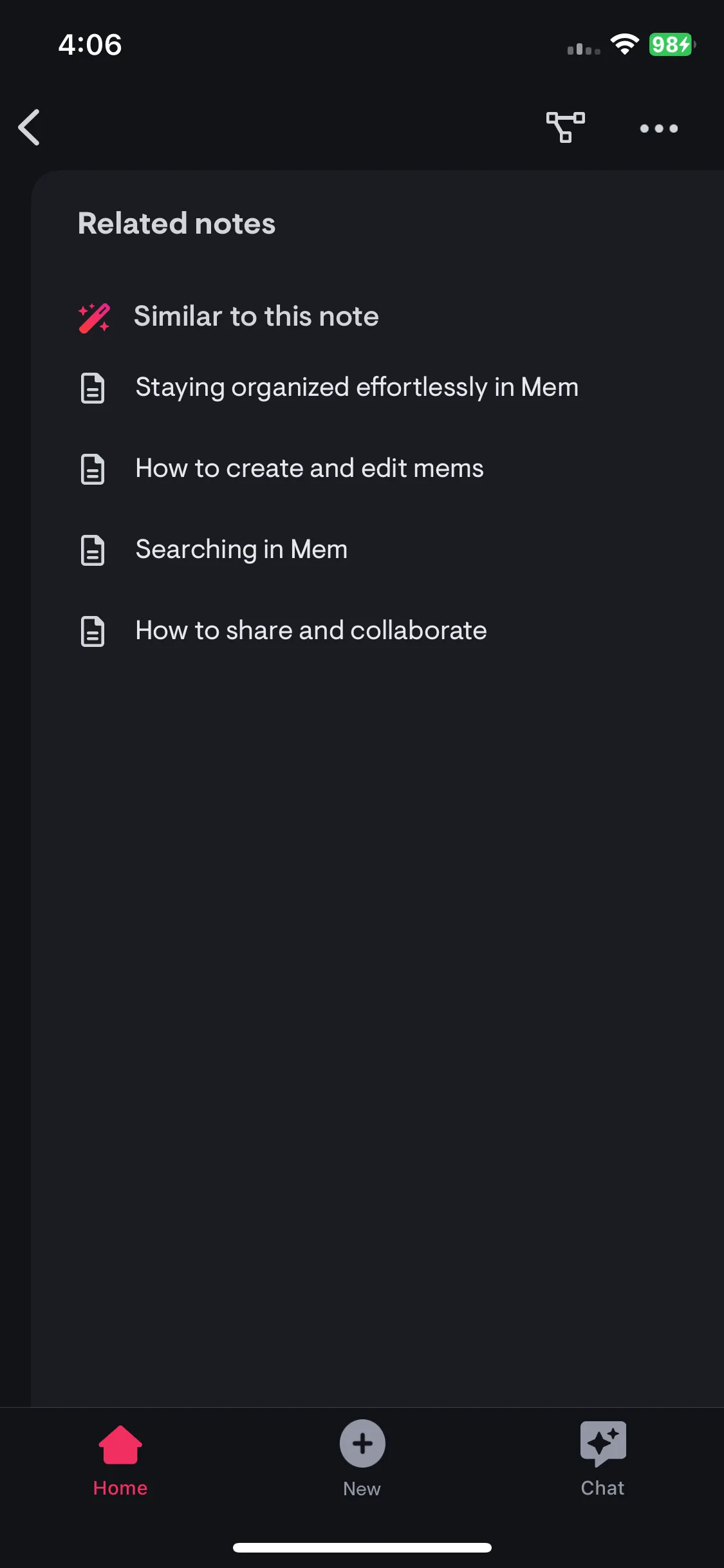Tap document icon beside How to share
Image resolution: width=724 pixels, height=1568 pixels.
click(x=93, y=631)
